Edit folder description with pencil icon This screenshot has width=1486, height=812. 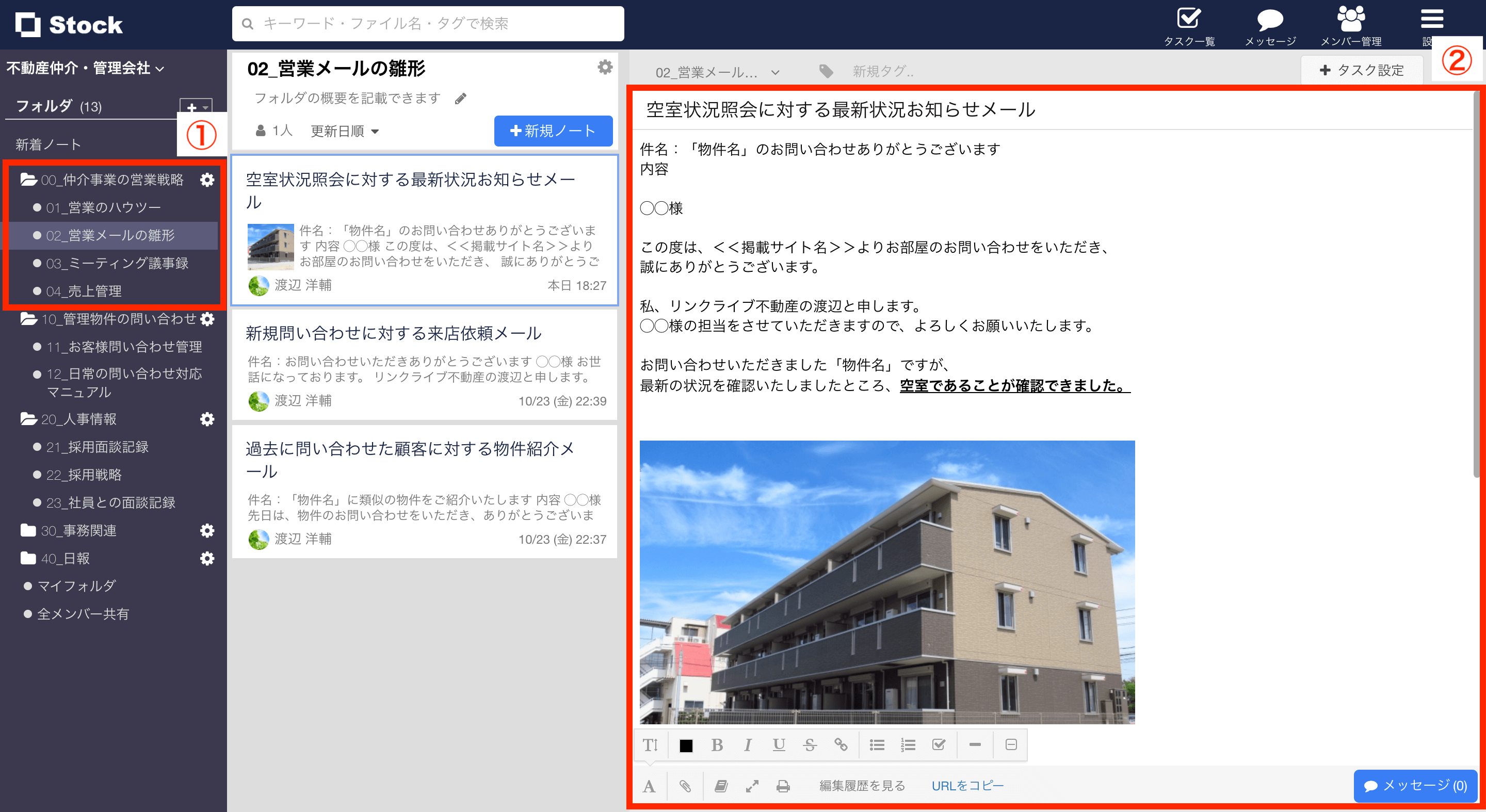[x=460, y=99]
